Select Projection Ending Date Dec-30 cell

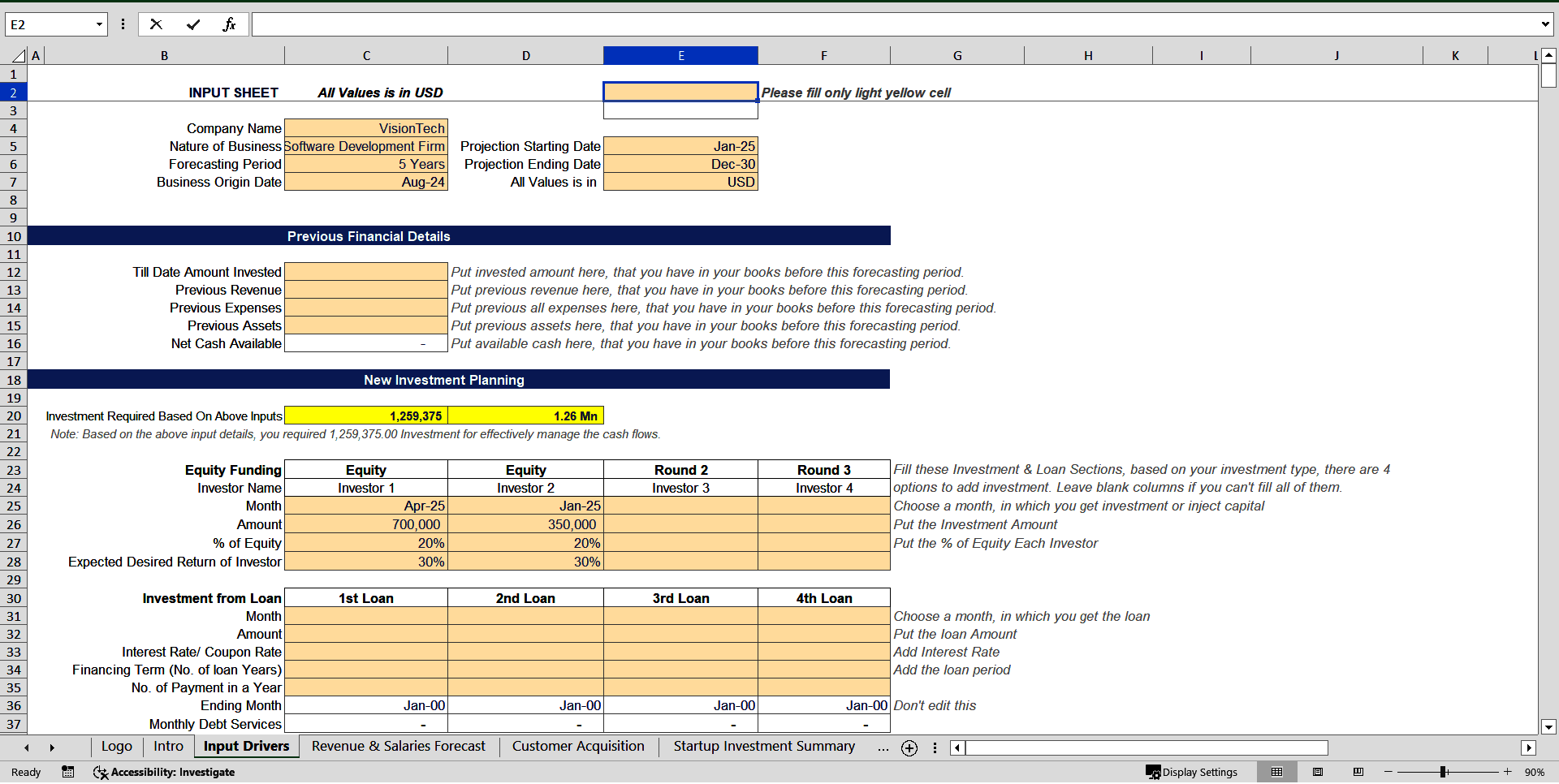(680, 164)
